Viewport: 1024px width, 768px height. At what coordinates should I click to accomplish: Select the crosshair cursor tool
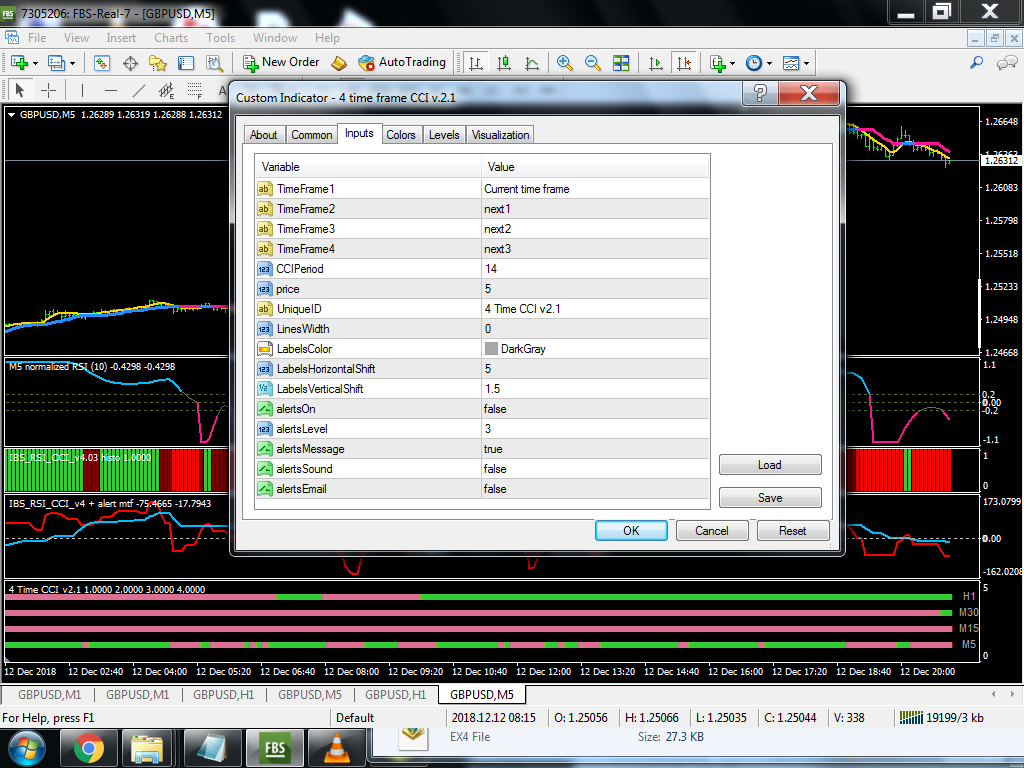pos(48,91)
